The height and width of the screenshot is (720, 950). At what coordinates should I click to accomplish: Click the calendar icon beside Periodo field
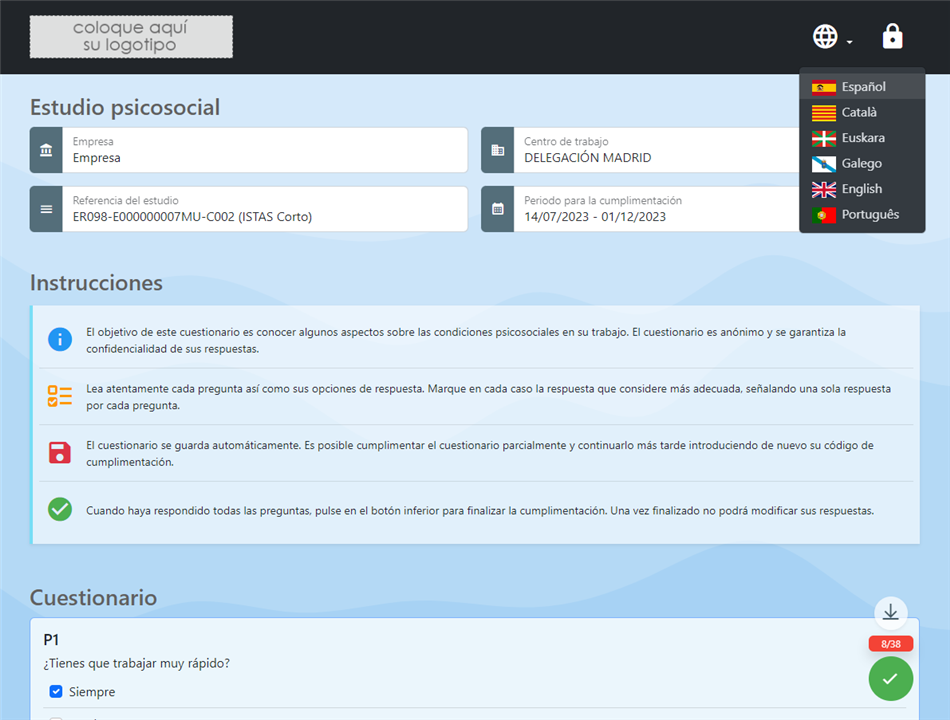[498, 209]
